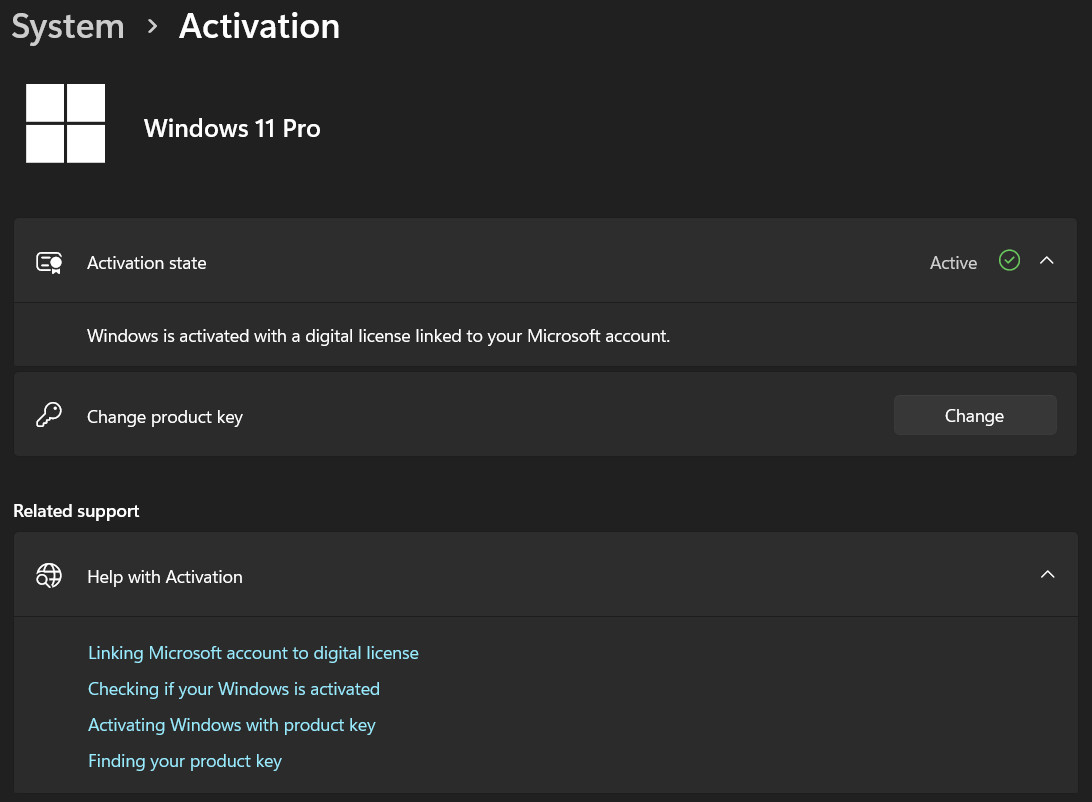The image size is (1092, 802).
Task: Click the Related support heading
Action: pyautogui.click(x=76, y=511)
